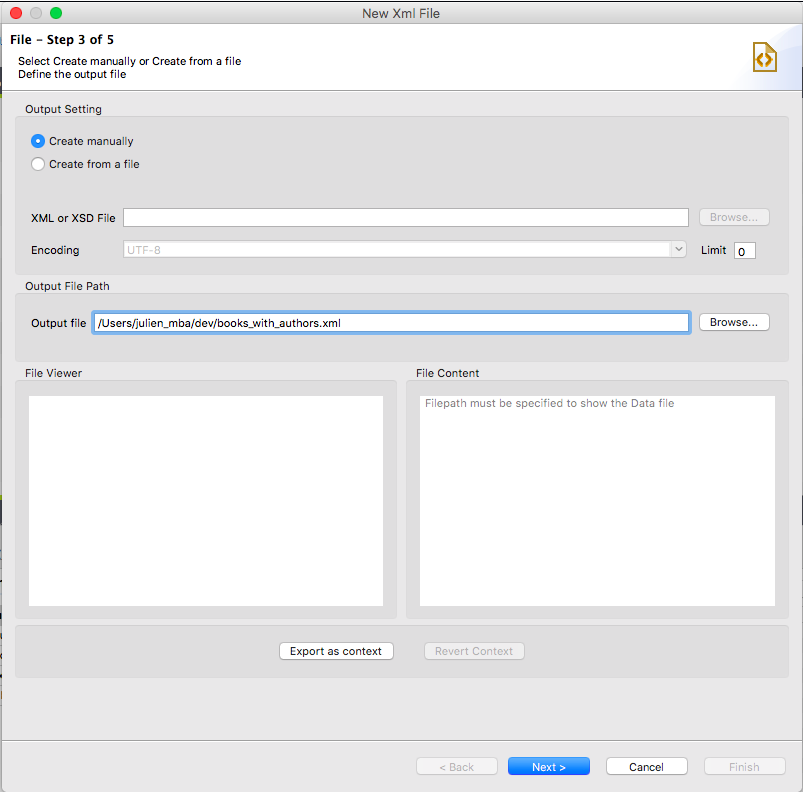Select the Create from a file radio button
The width and height of the screenshot is (803, 792).
click(x=37, y=164)
